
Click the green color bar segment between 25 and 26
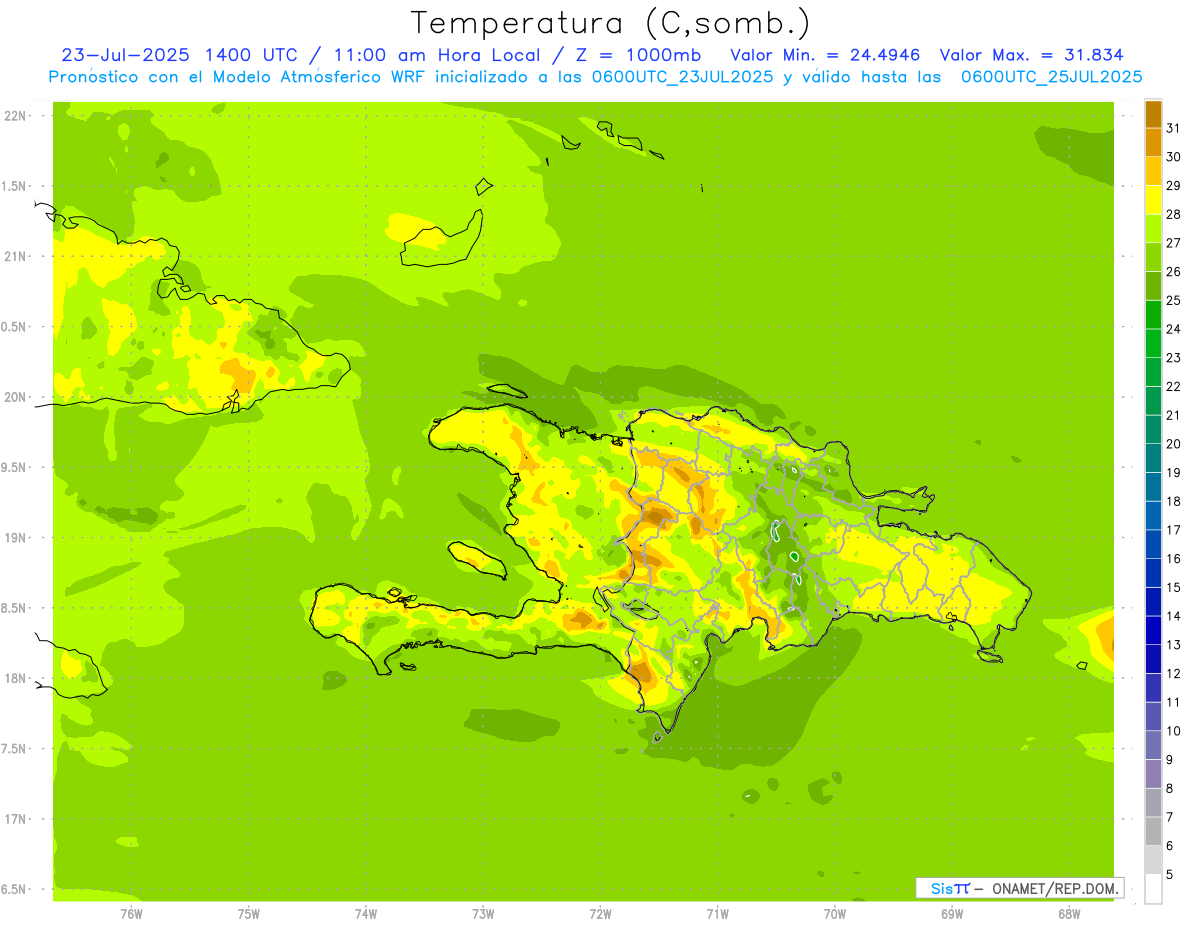(1153, 286)
